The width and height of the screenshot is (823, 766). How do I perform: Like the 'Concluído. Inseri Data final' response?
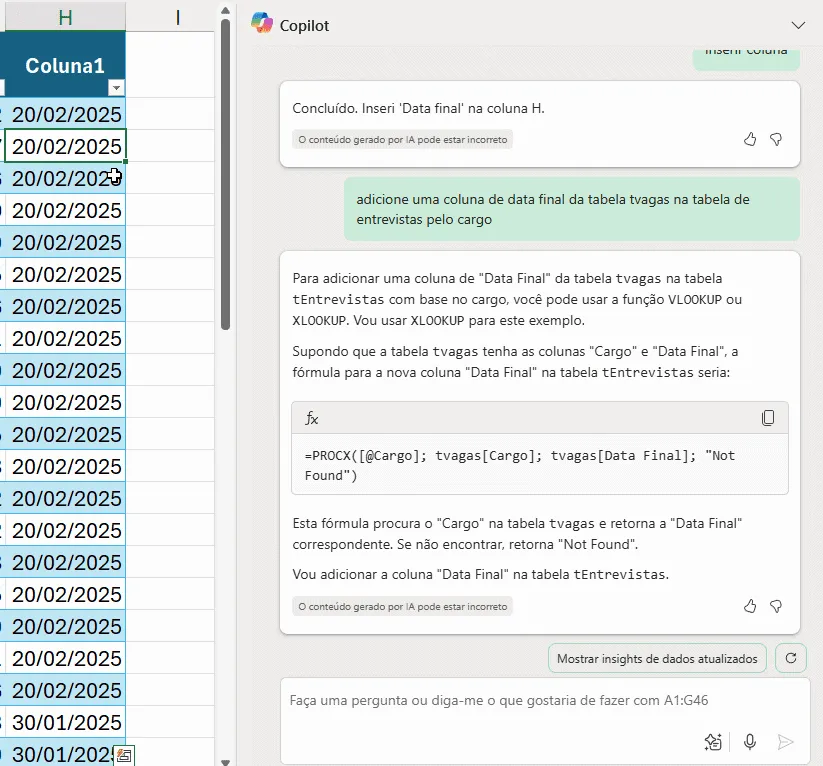[750, 139]
